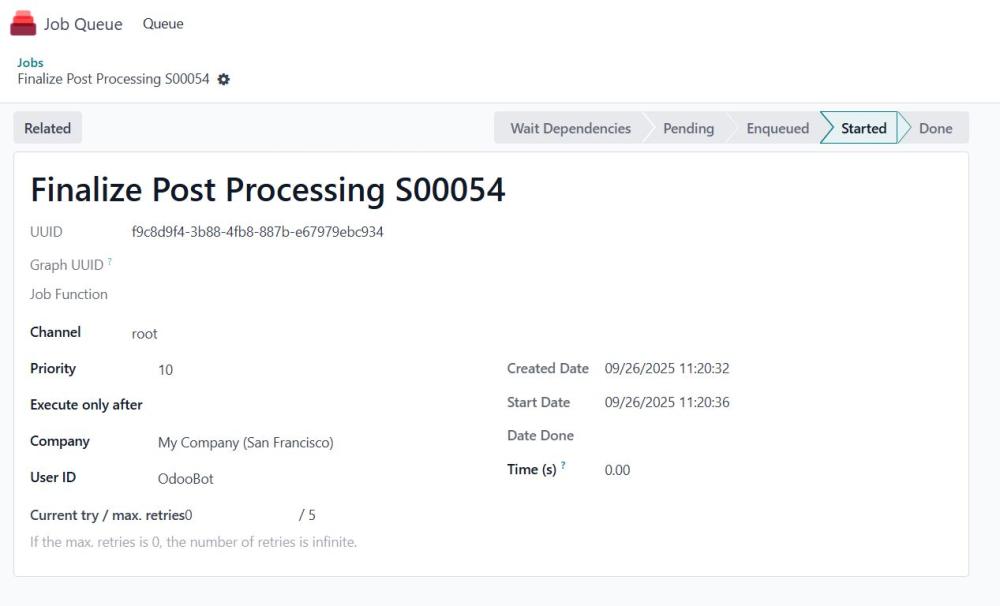Select the Done status stage

pyautogui.click(x=935, y=128)
